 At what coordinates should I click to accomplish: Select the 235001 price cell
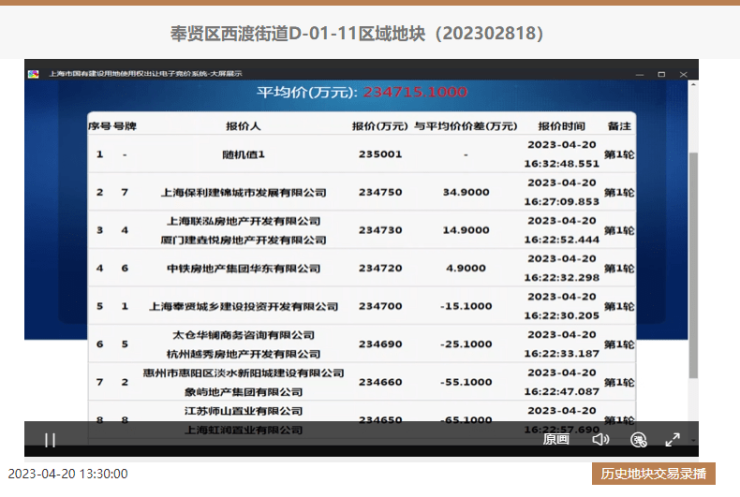tap(380, 154)
